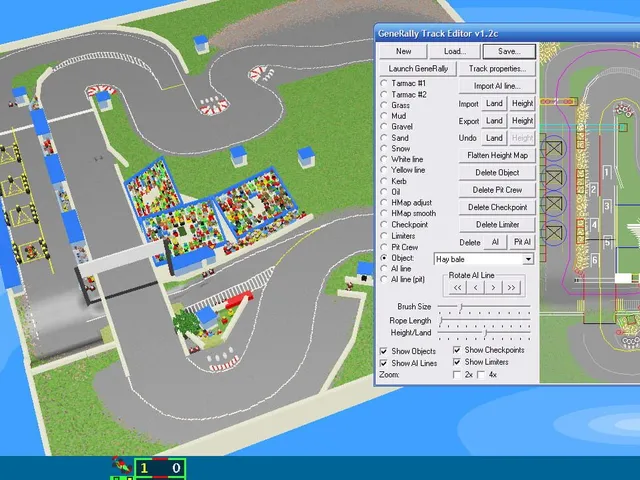Toggle Show Checkpoints checkbox
This screenshot has height=480, width=640.
[x=457, y=350]
